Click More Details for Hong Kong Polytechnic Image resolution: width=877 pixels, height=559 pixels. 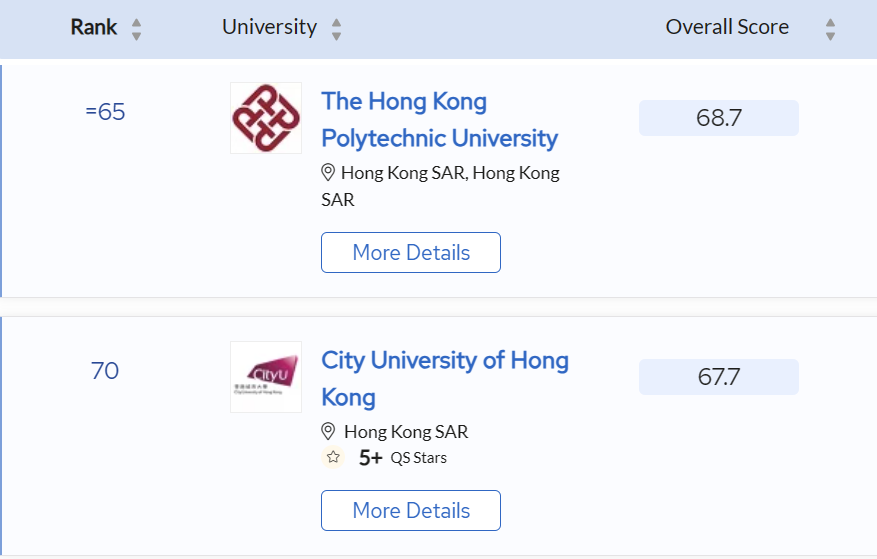coord(411,252)
